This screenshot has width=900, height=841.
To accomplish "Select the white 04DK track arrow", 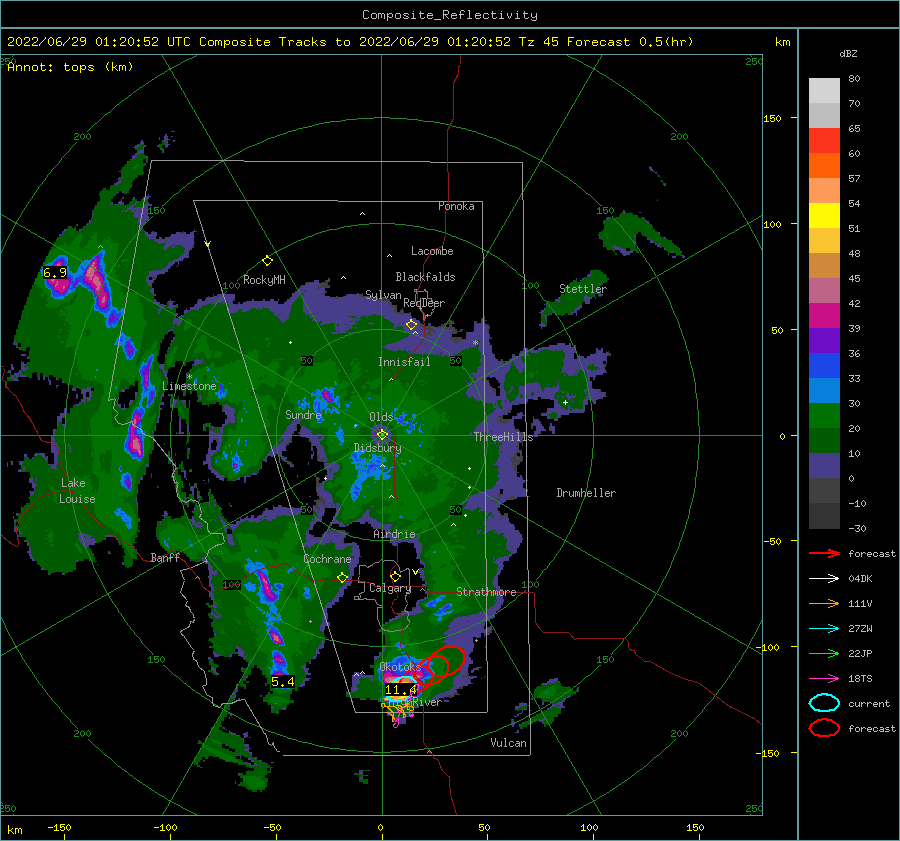I will coord(824,579).
